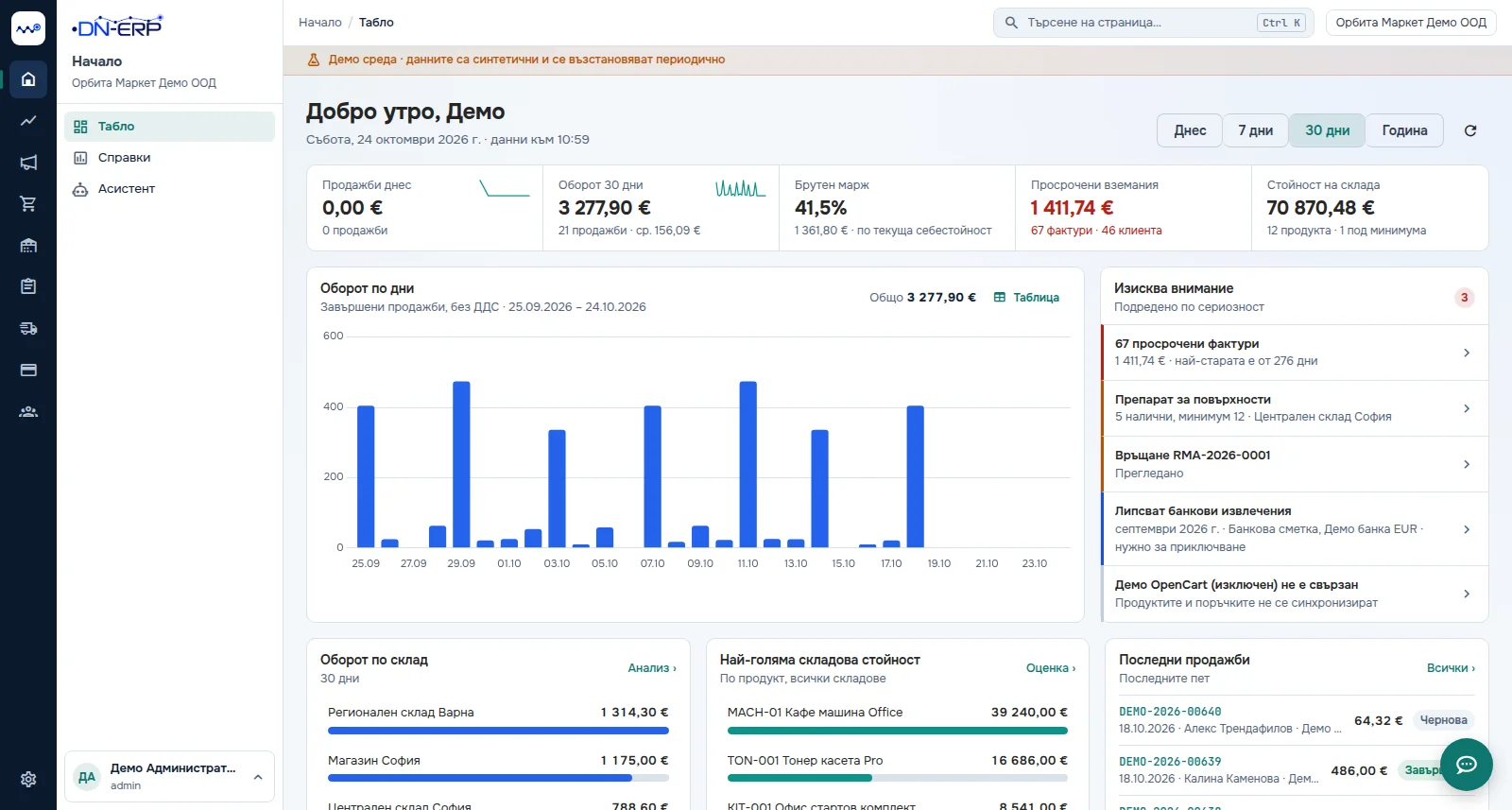1512x810 pixels.
Task: Click the app logo at top-left rail
Action: pos(28,28)
